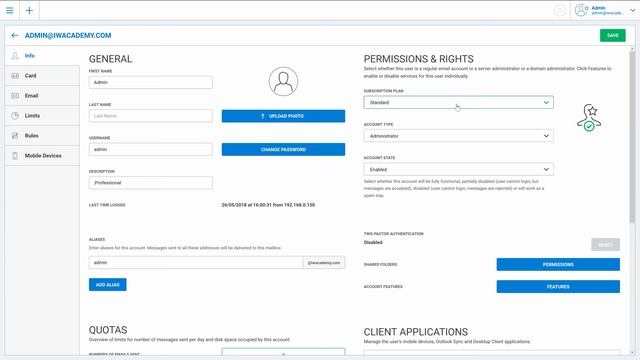Click the Save button
640x360 pixels.
pyautogui.click(x=612, y=36)
